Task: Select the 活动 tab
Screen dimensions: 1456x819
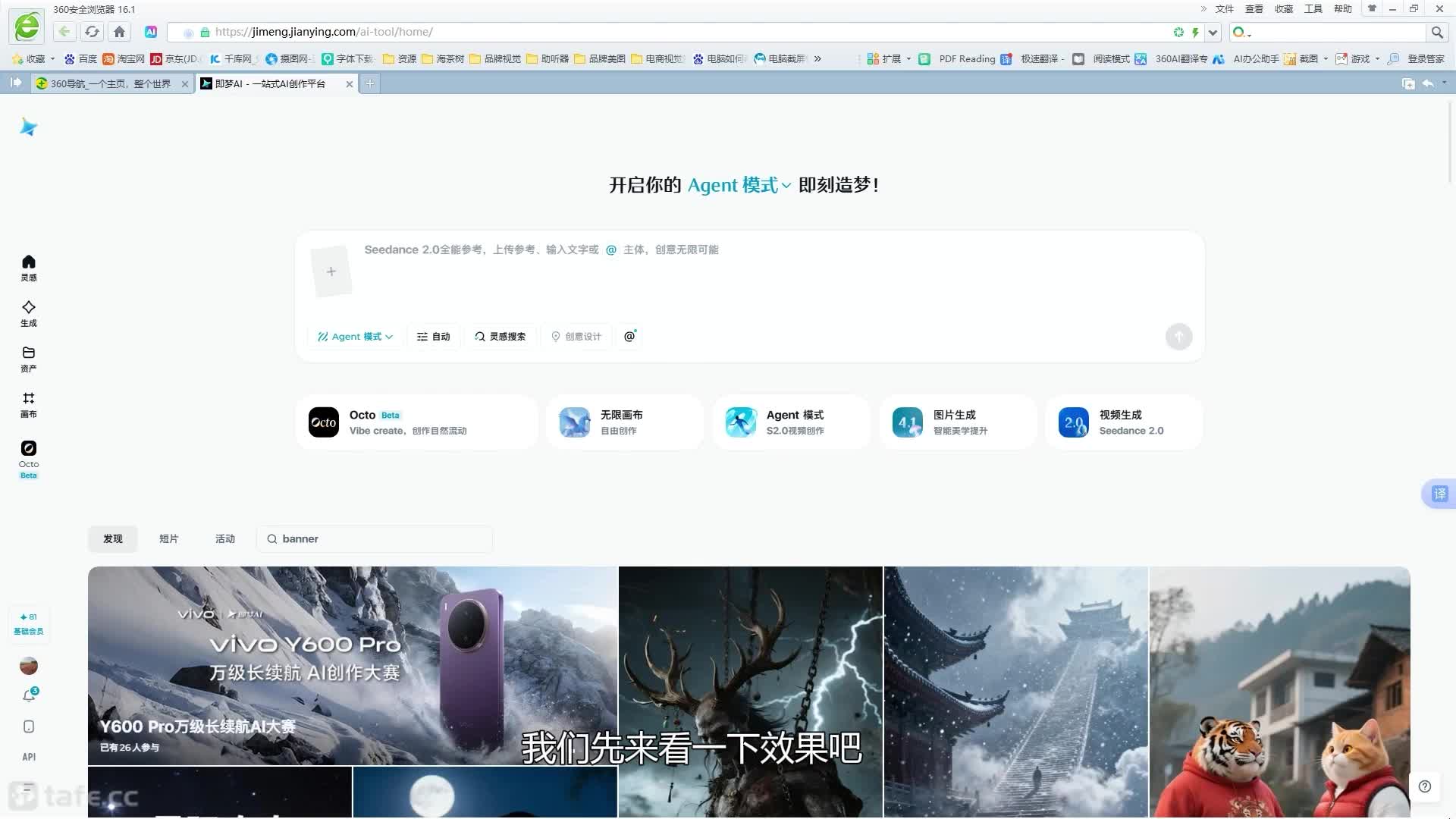Action: pyautogui.click(x=225, y=539)
